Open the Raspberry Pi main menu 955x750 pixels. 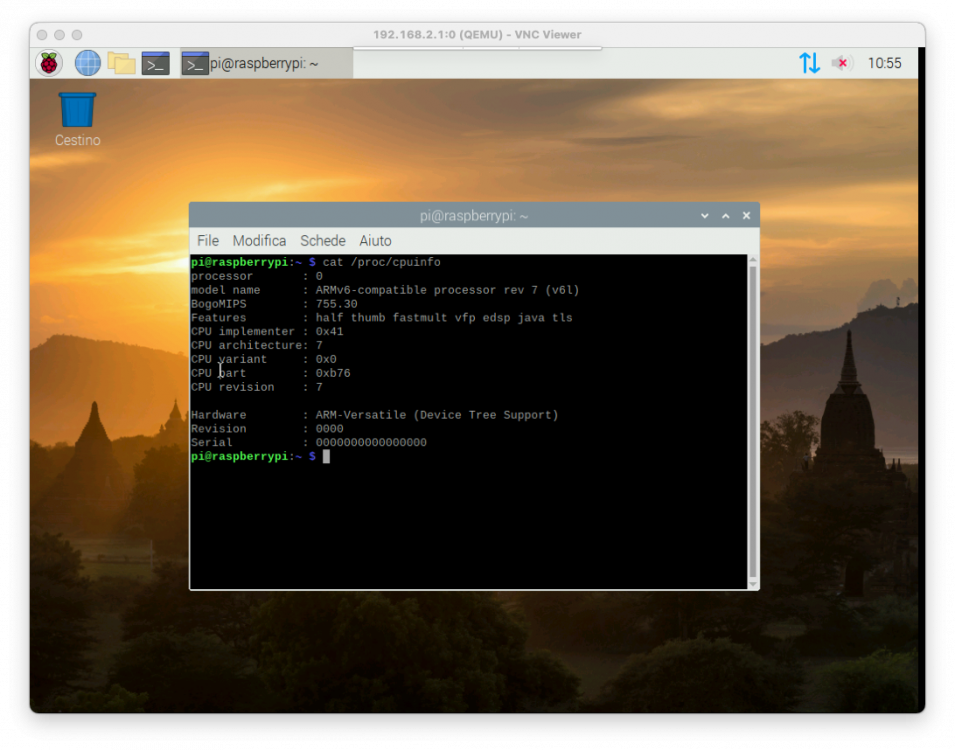(x=49, y=63)
